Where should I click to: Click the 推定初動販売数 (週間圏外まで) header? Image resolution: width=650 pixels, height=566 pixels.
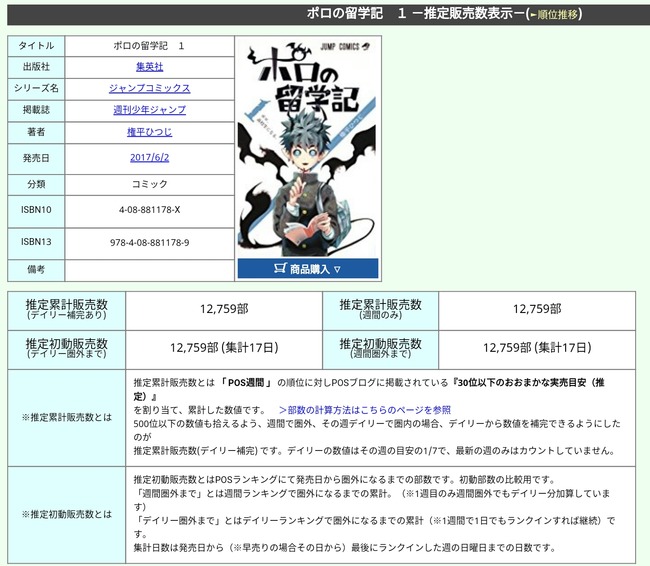pyautogui.click(x=381, y=348)
